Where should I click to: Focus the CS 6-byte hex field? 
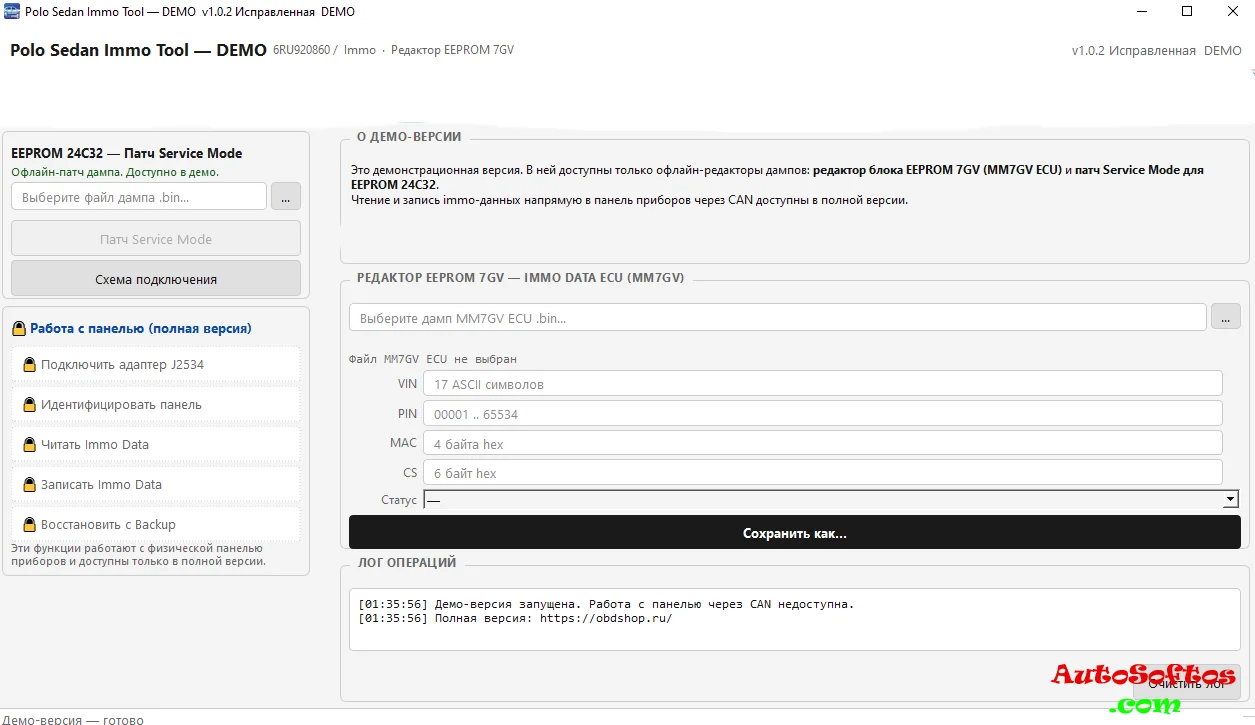822,473
